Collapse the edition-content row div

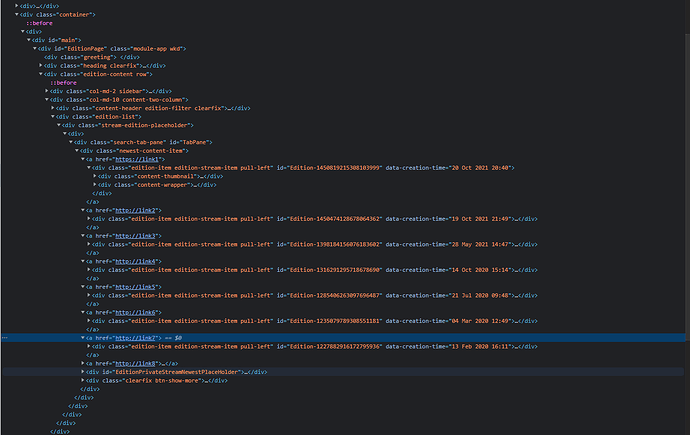click(41, 74)
